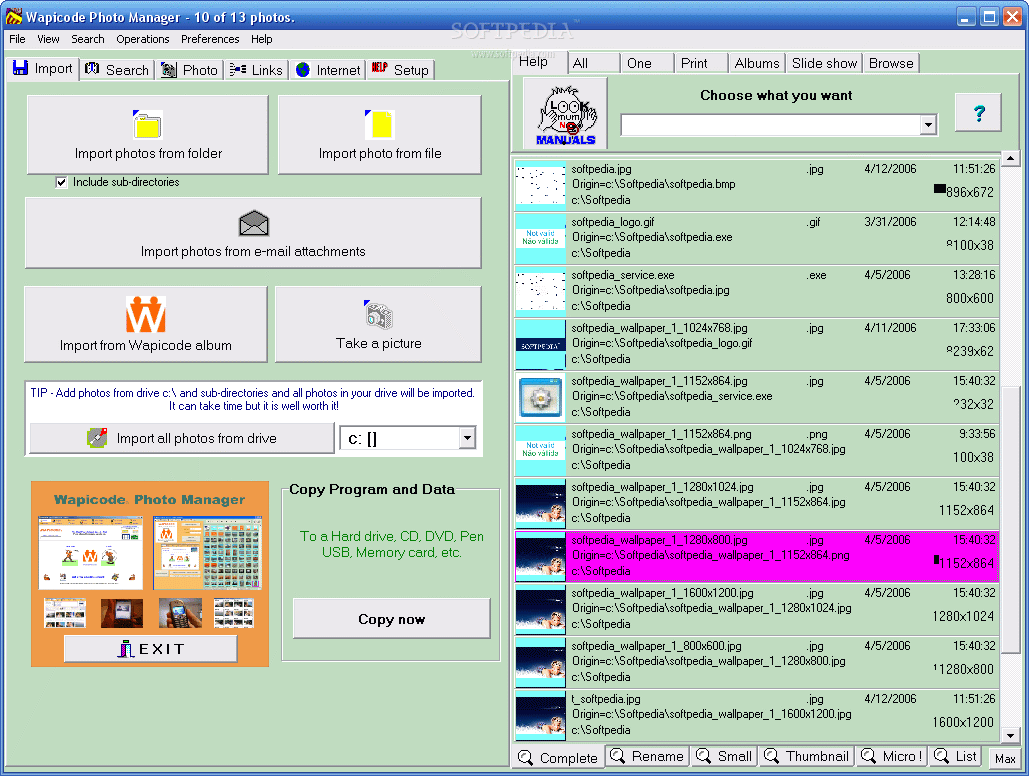Click the photo list scrollbar up arrow
This screenshot has height=776, width=1029.
(1011, 158)
